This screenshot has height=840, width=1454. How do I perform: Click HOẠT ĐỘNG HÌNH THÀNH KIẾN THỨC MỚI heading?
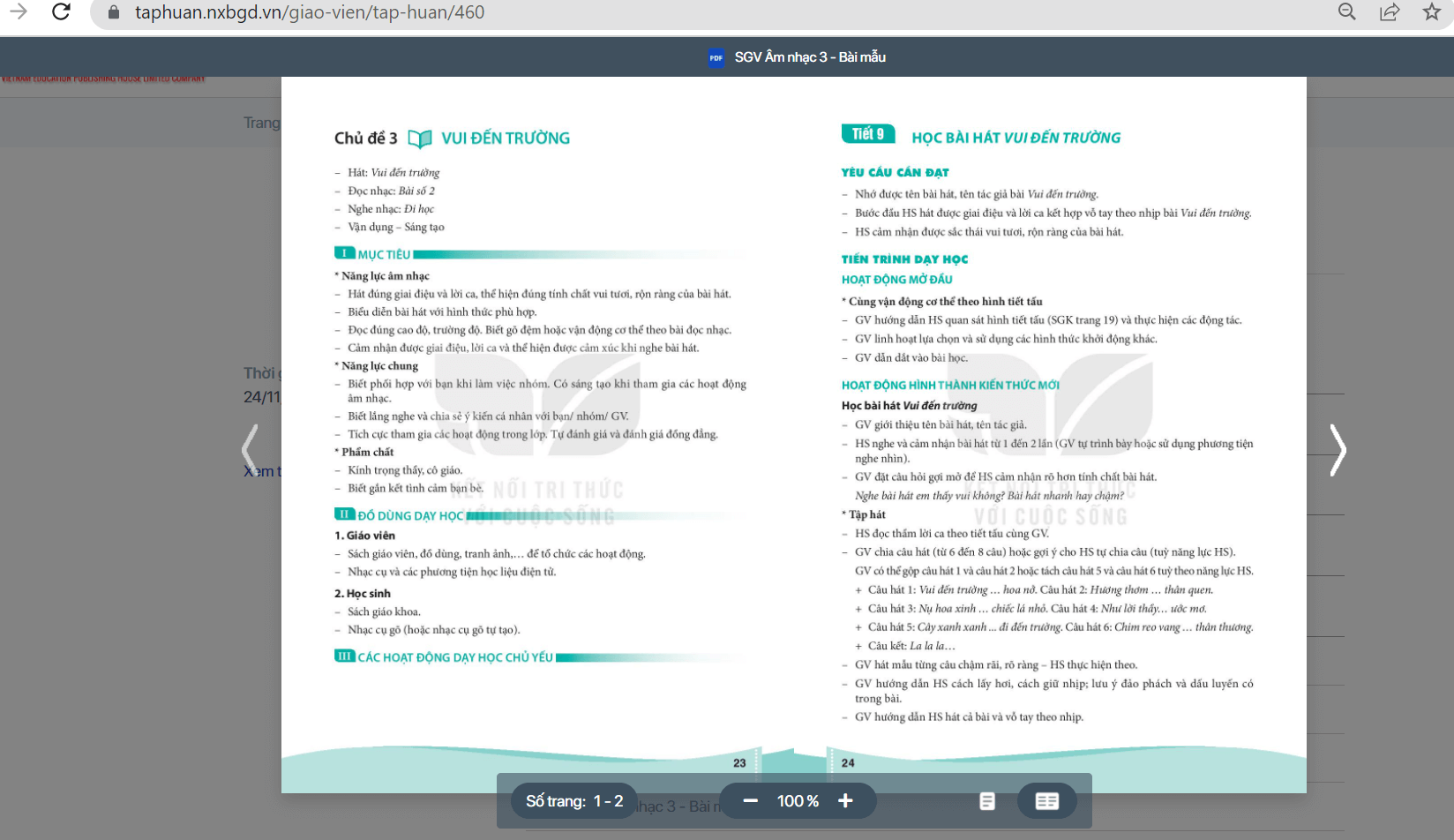[x=950, y=386]
